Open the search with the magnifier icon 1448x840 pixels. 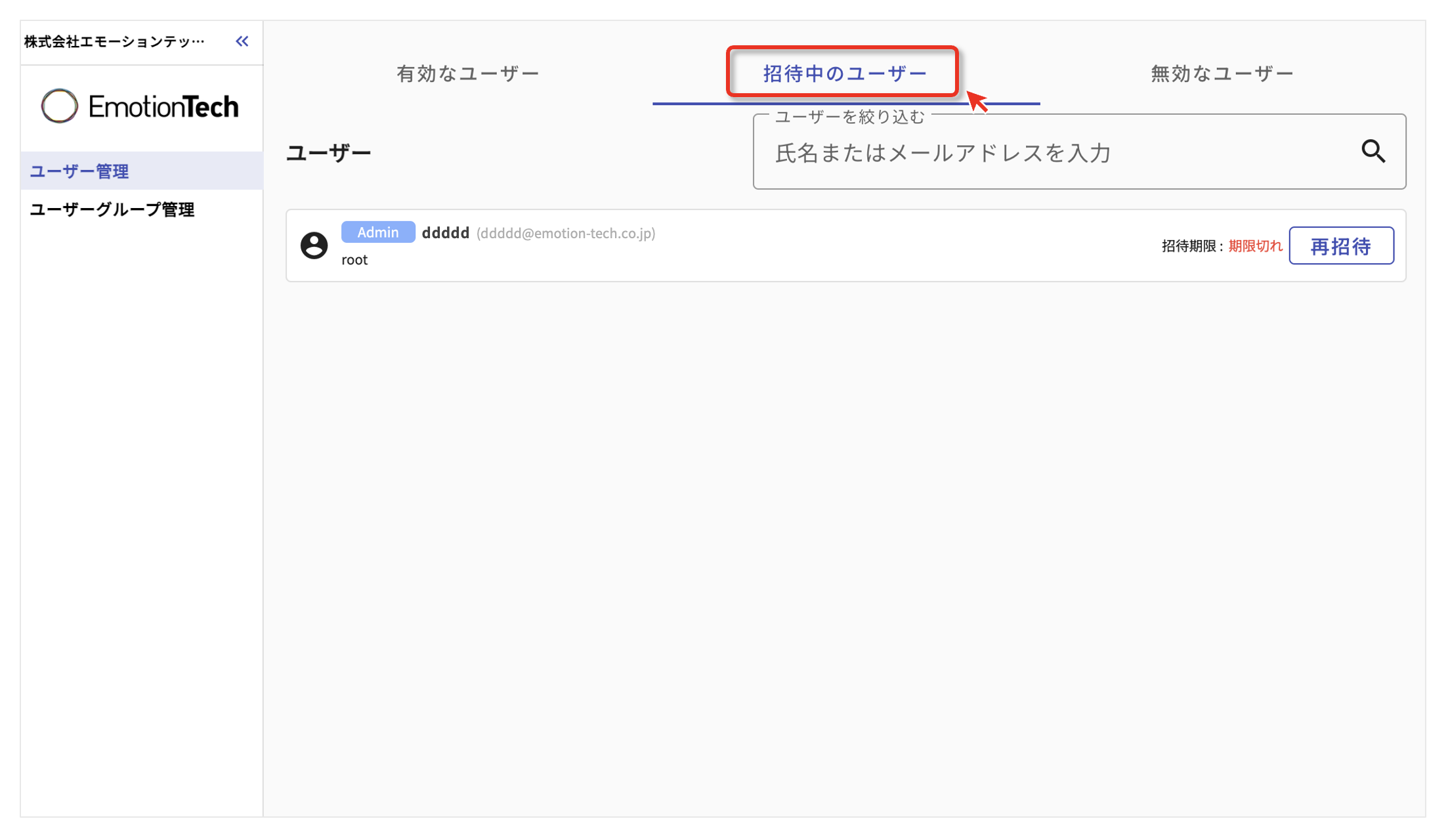(x=1374, y=152)
